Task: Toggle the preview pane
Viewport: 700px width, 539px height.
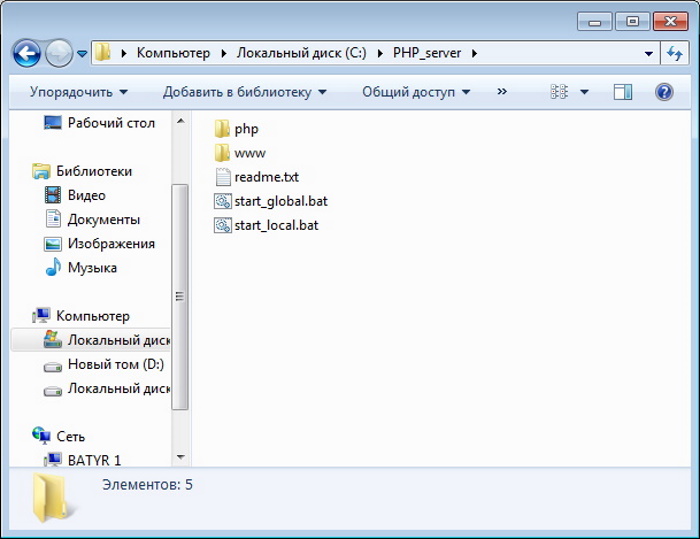Action: pos(622,92)
